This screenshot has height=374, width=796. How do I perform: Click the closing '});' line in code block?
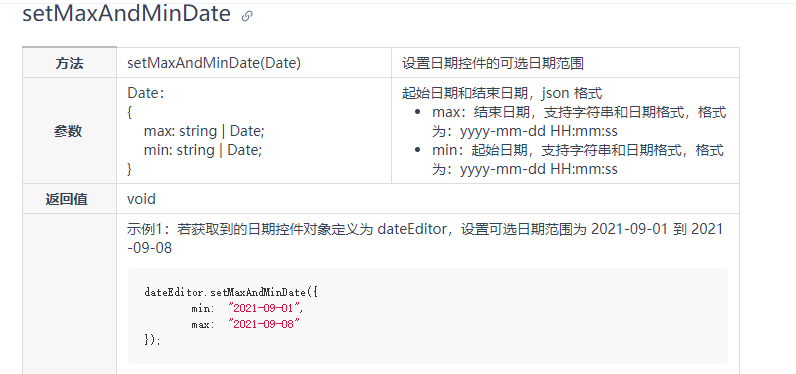tap(152, 340)
